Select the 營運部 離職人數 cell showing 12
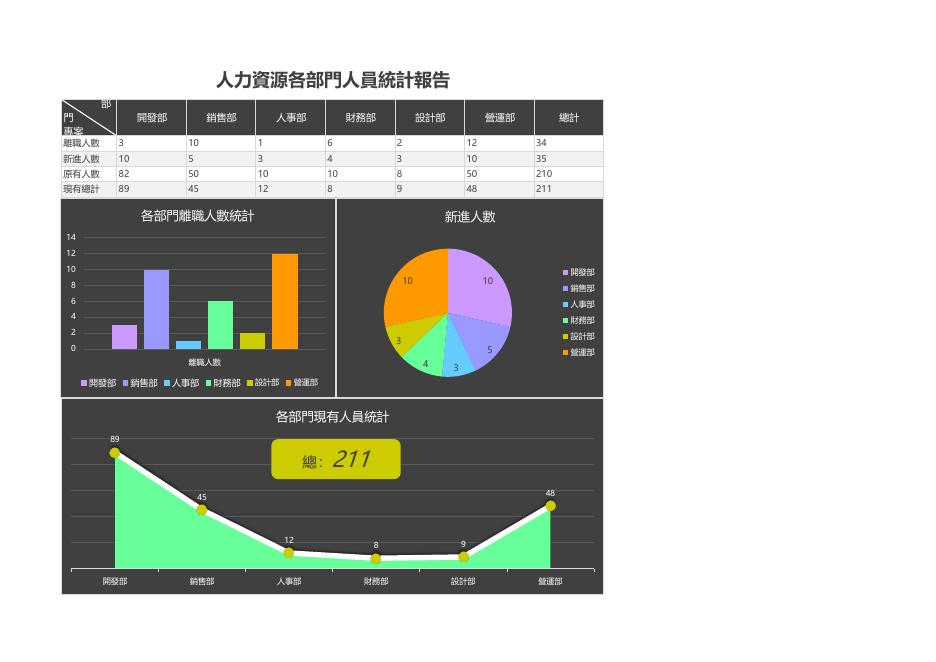Viewport: 936px width, 662px height. coord(500,143)
